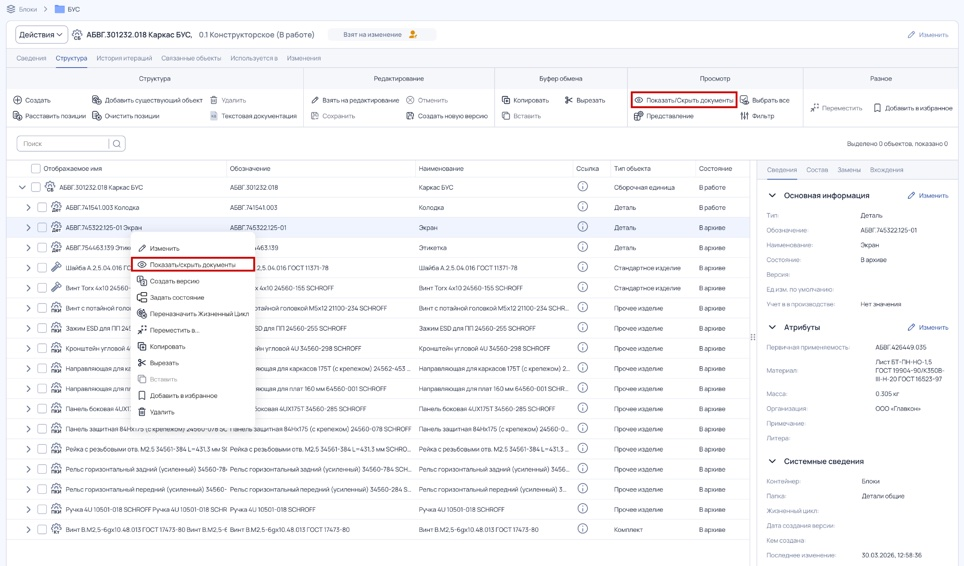This screenshot has width=964, height=566.
Task: Check the АБВГ.301232.018 Каркас БУС row checkbox
Action: click(x=36, y=187)
